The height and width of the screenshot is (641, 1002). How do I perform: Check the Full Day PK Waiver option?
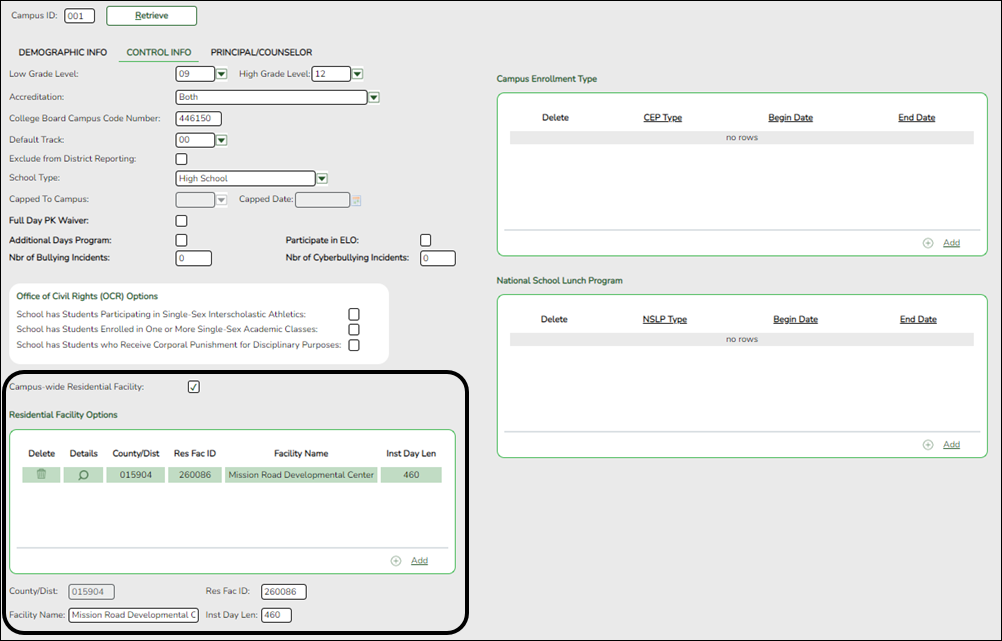click(181, 220)
